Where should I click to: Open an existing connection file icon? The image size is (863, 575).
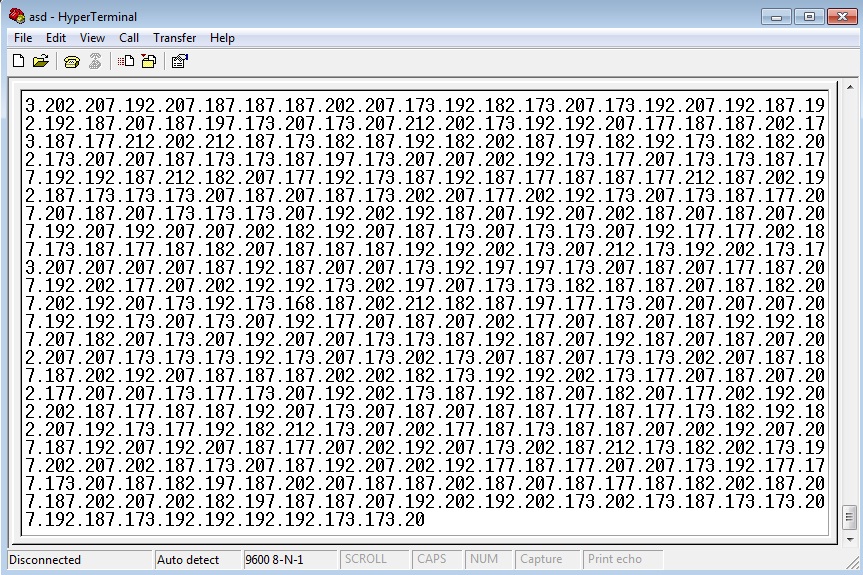[41, 61]
